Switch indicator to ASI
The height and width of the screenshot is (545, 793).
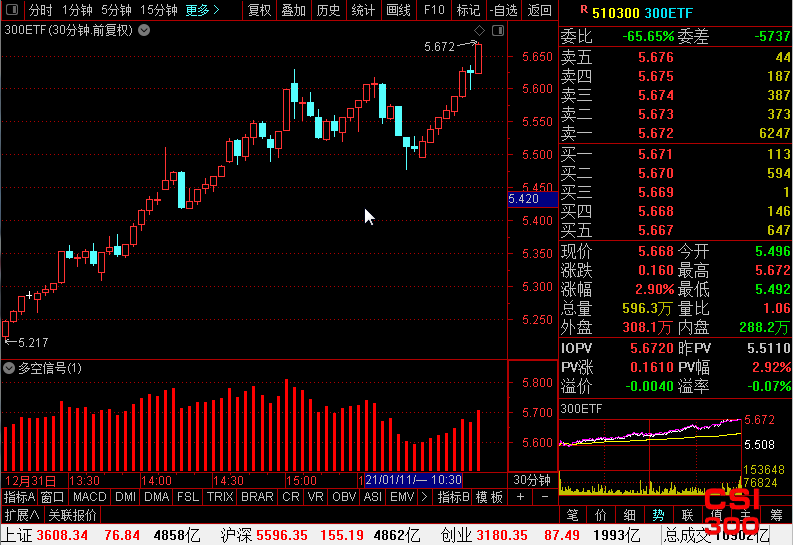(372, 497)
